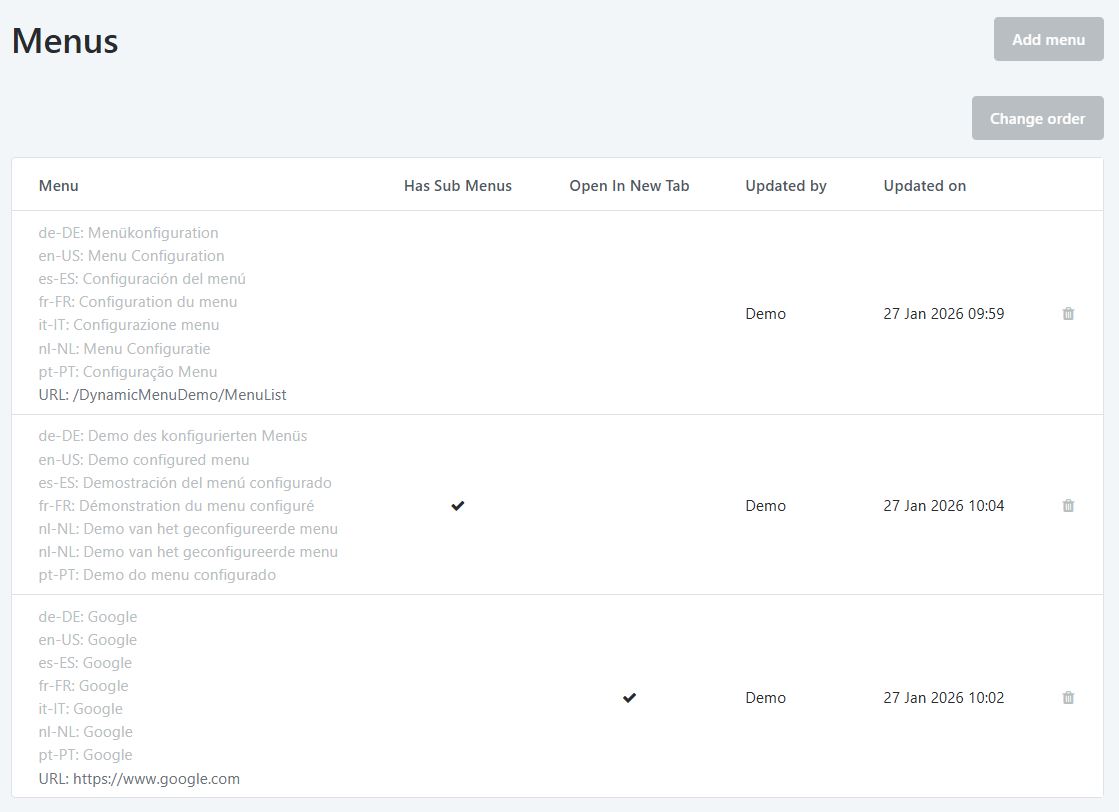
Task: Click the Updated by column header
Action: [x=786, y=186]
